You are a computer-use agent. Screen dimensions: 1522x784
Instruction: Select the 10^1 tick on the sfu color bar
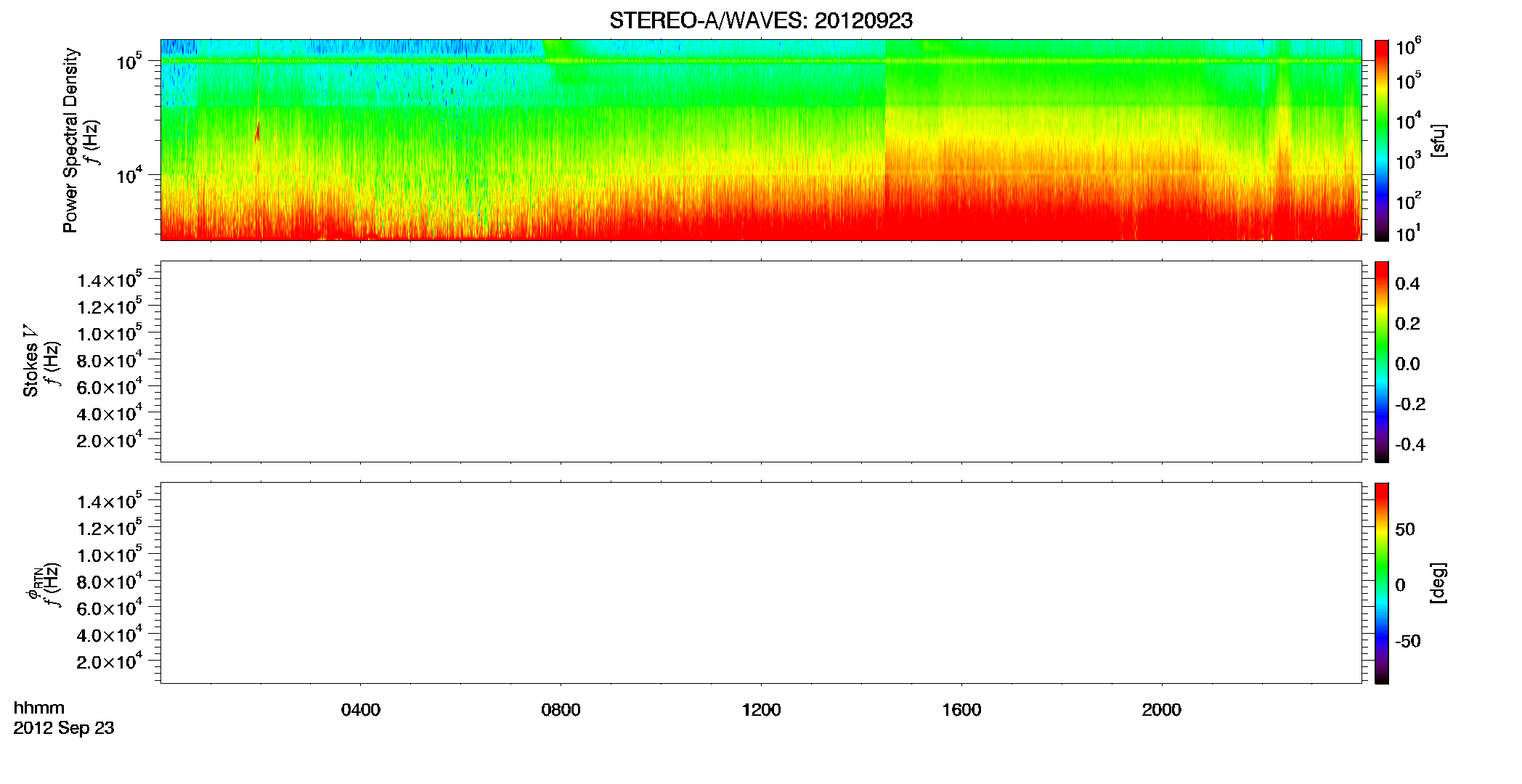point(1409,234)
